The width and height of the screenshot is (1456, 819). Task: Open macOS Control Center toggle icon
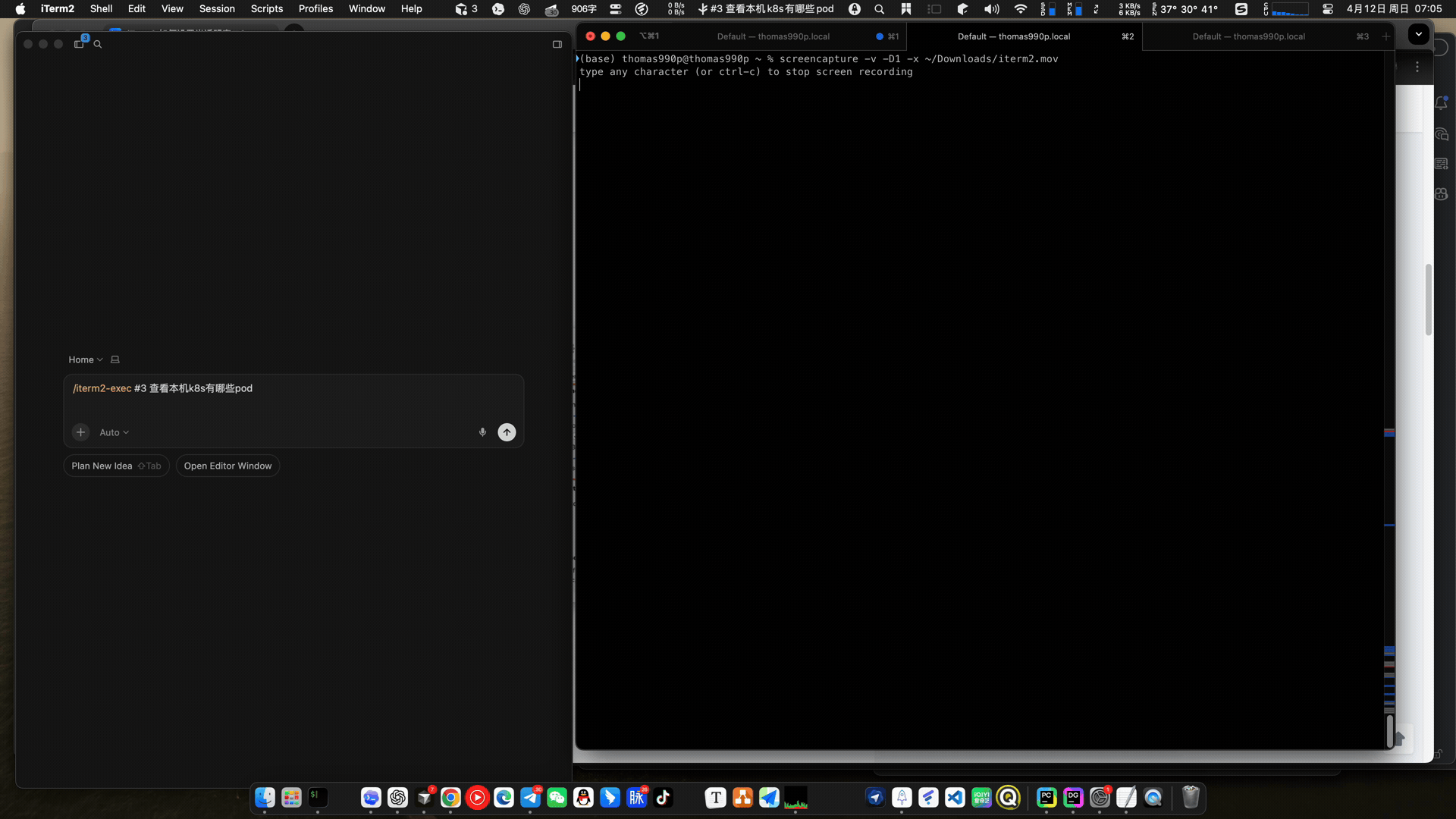click(x=1328, y=9)
